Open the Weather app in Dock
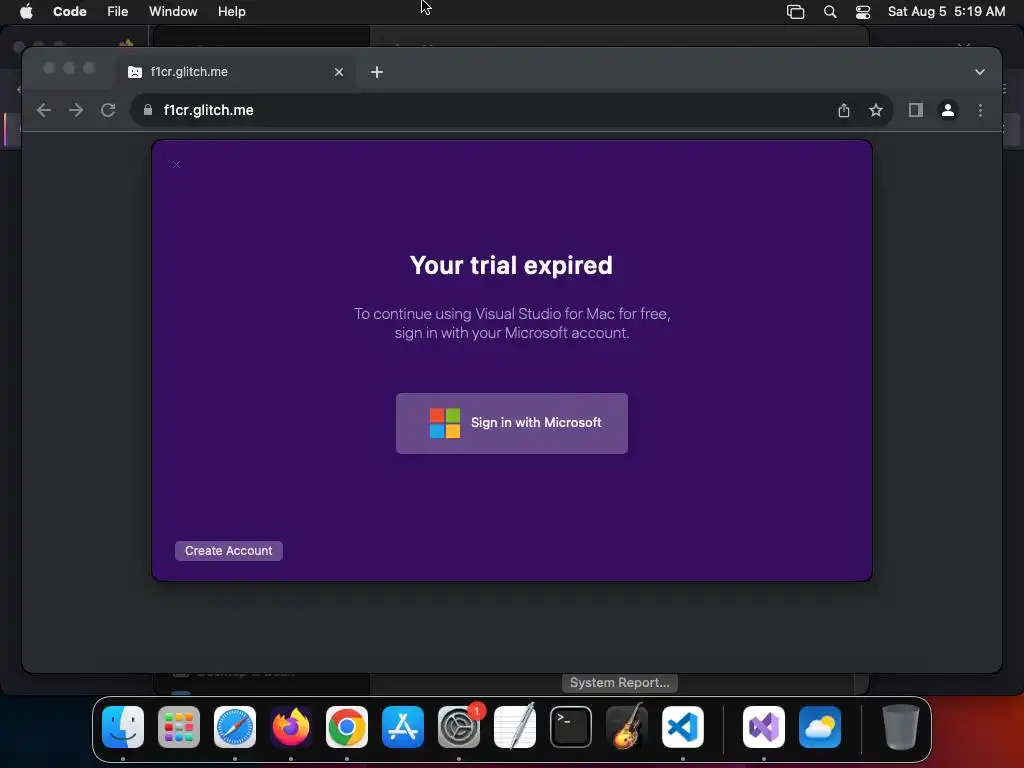Screen dimensions: 1024x768 pos(820,727)
